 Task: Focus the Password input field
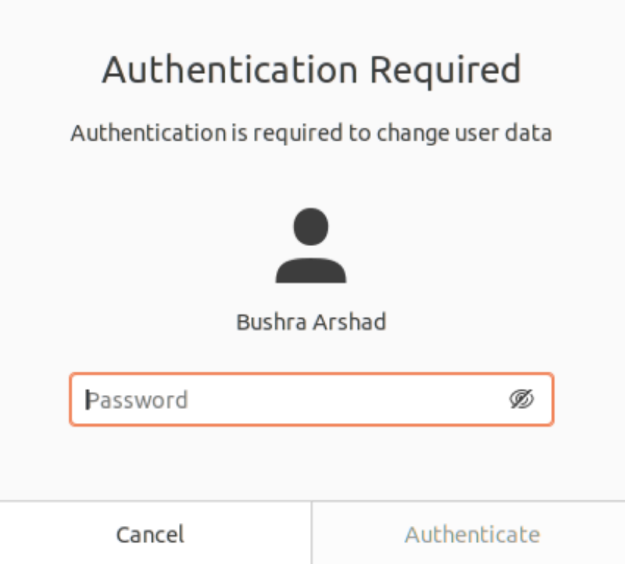pyautogui.click(x=300, y=400)
